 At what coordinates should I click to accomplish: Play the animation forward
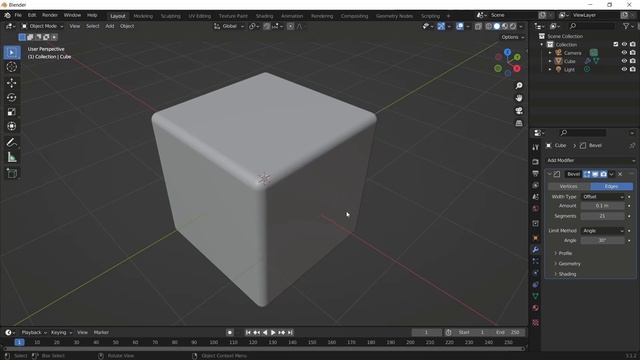click(x=273, y=333)
